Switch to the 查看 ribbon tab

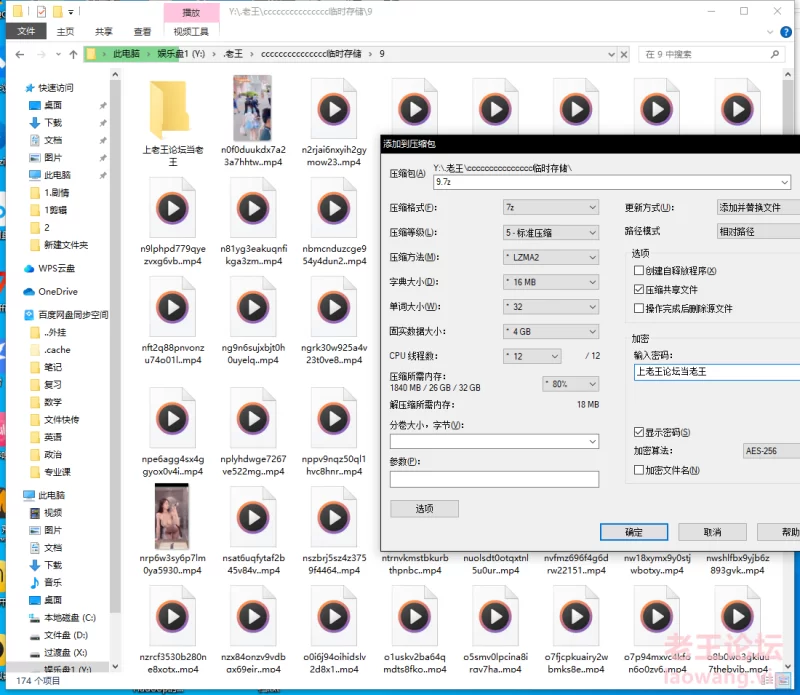pos(142,31)
